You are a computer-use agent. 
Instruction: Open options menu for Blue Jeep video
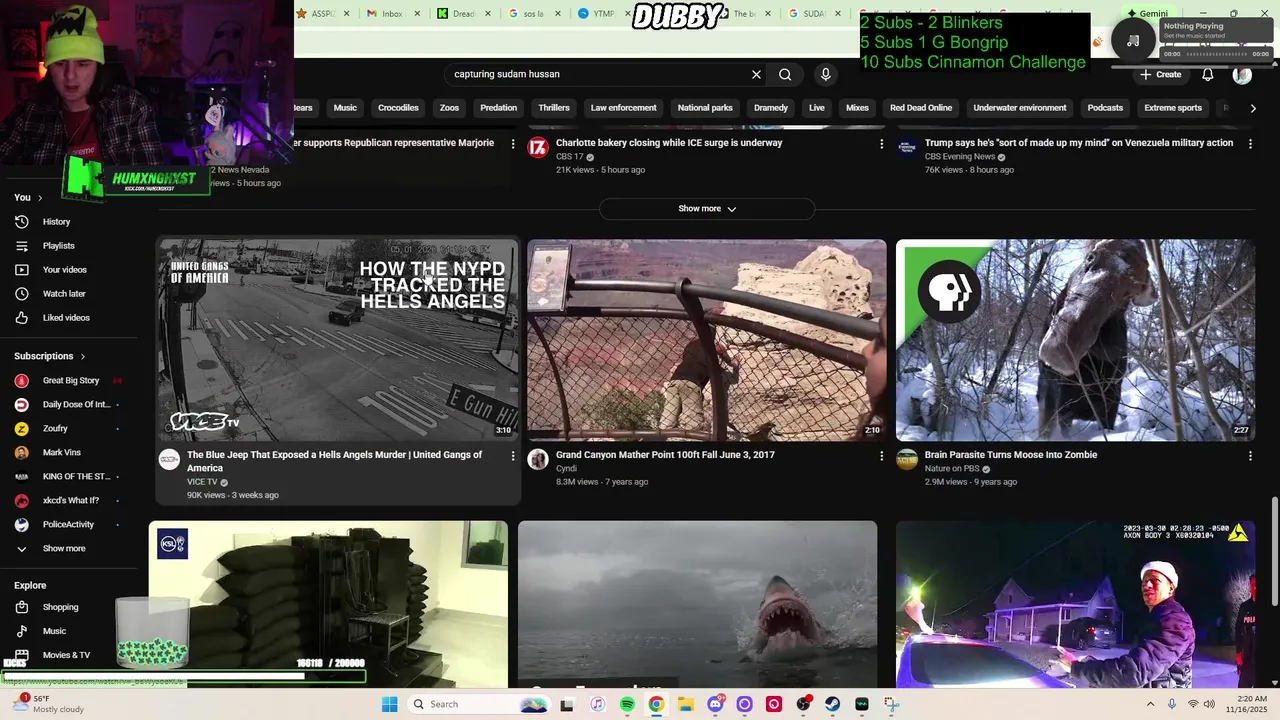point(513,456)
